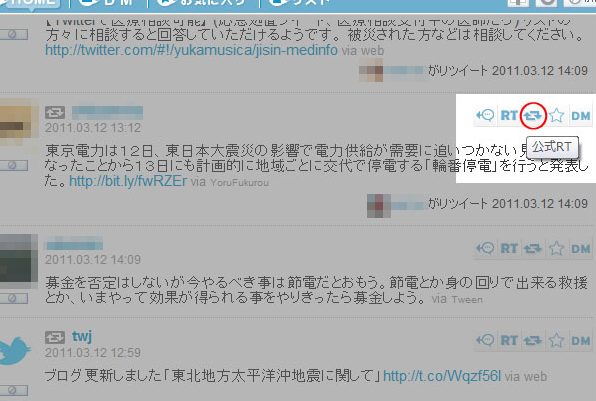The width and height of the screenshot is (596, 401).
Task: Send DM from the 東京電力 tweet
Action: pyautogui.click(x=580, y=116)
